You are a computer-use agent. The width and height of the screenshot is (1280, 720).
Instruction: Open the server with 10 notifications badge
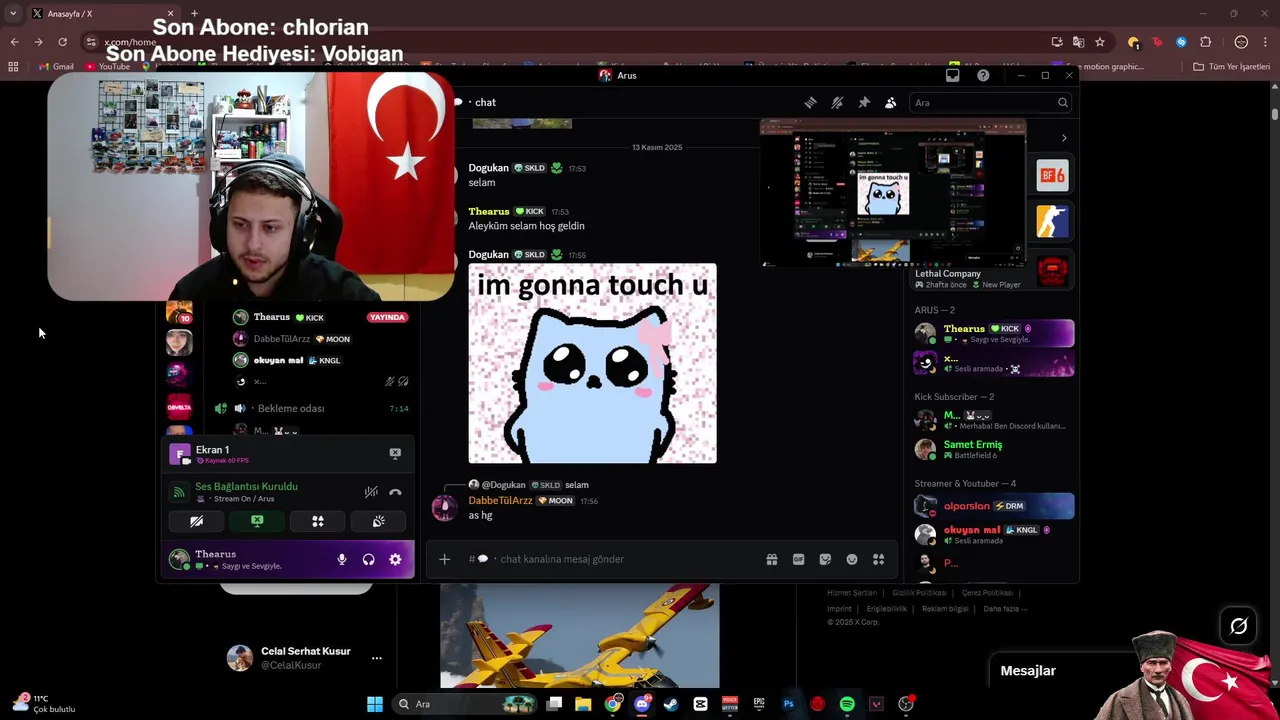click(x=179, y=312)
